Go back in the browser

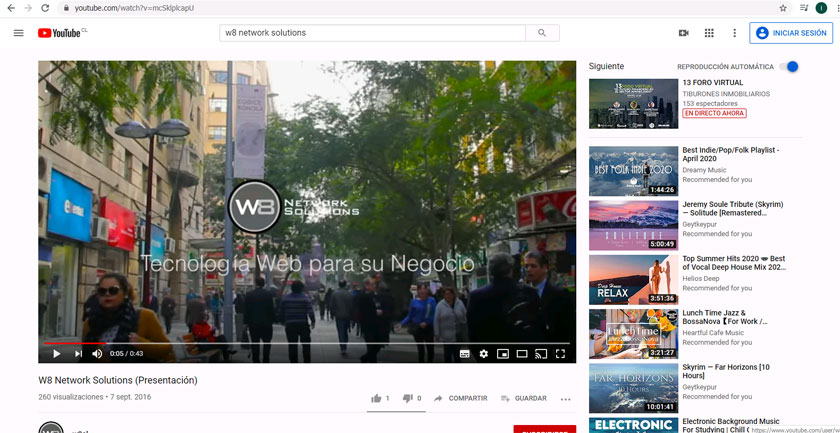[11, 8]
